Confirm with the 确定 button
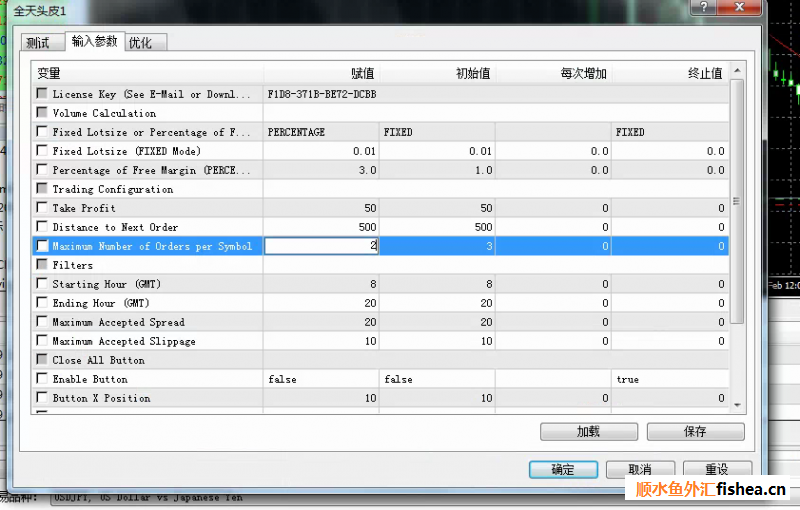 (563, 469)
